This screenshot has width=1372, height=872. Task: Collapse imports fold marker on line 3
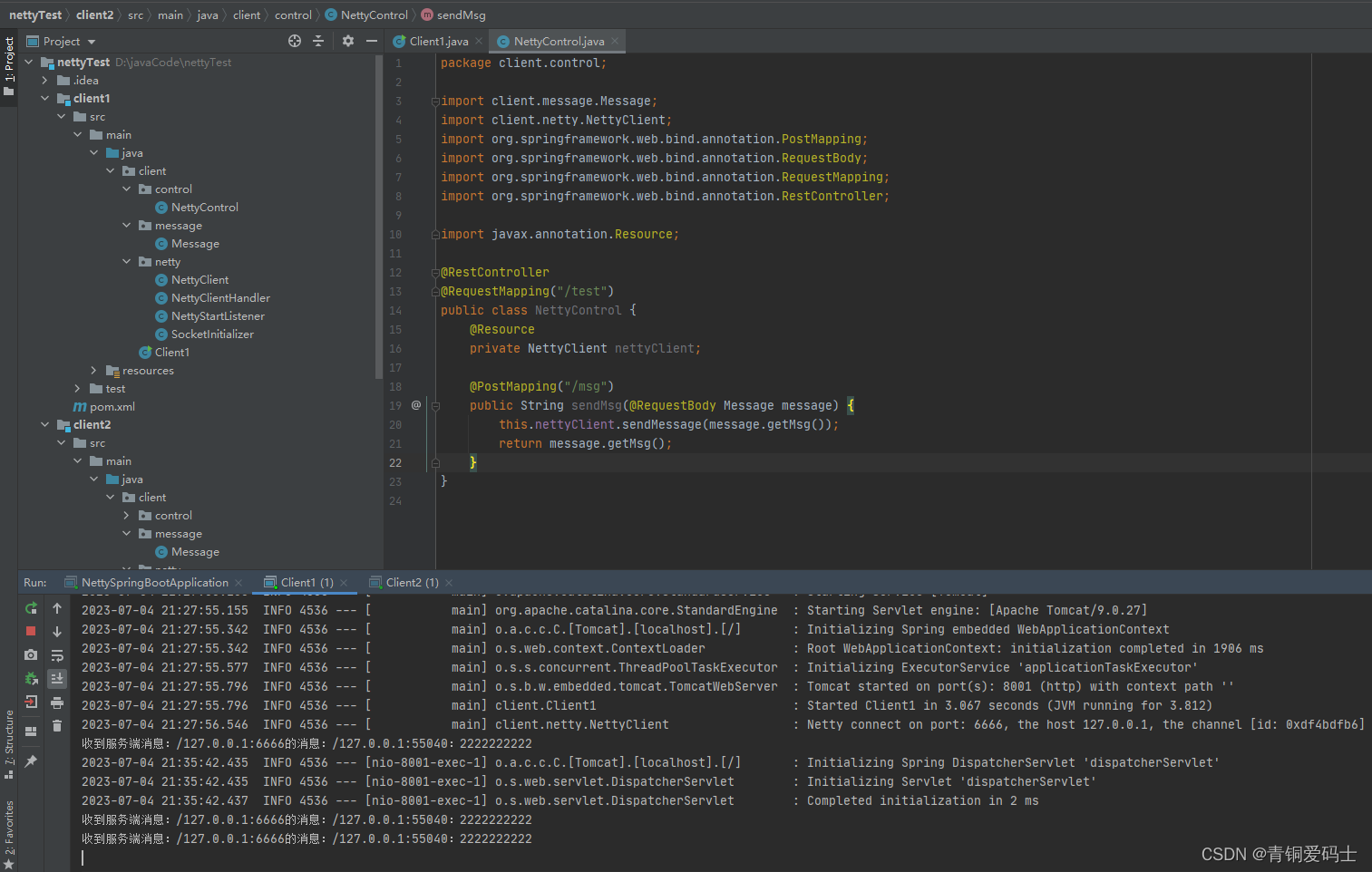pyautogui.click(x=435, y=102)
